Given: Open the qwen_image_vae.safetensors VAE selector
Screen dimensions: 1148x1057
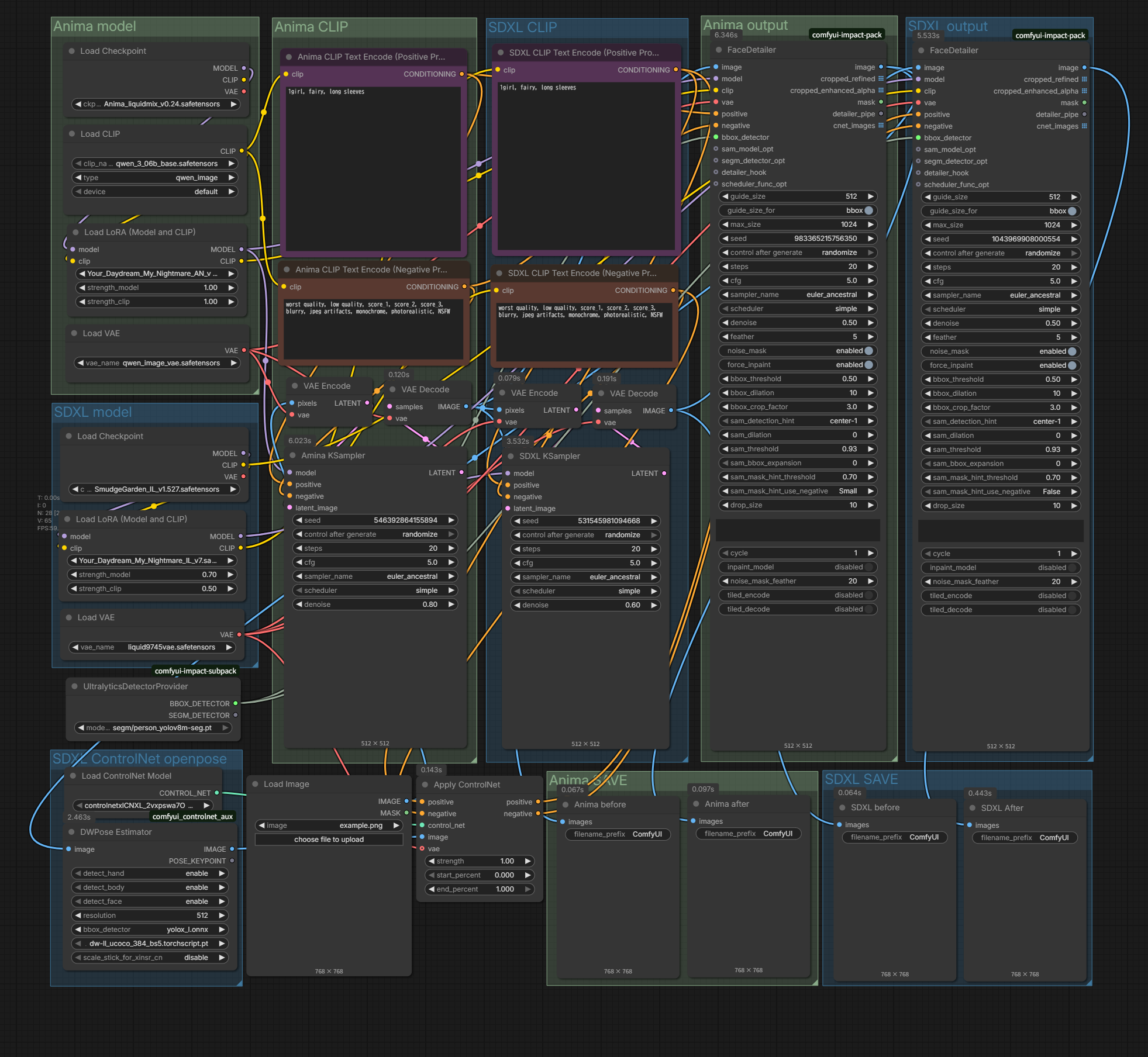Looking at the screenshot, I should (157, 363).
